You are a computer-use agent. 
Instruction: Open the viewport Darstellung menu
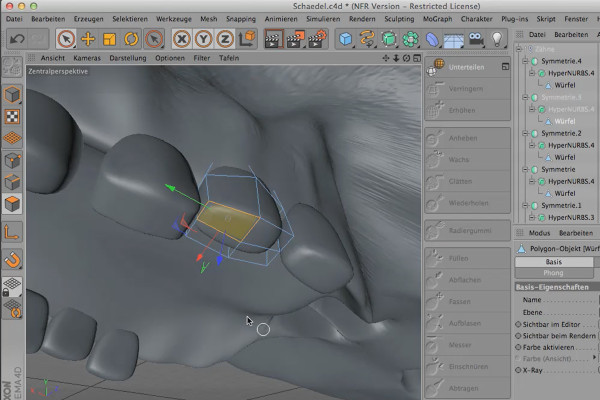128,58
